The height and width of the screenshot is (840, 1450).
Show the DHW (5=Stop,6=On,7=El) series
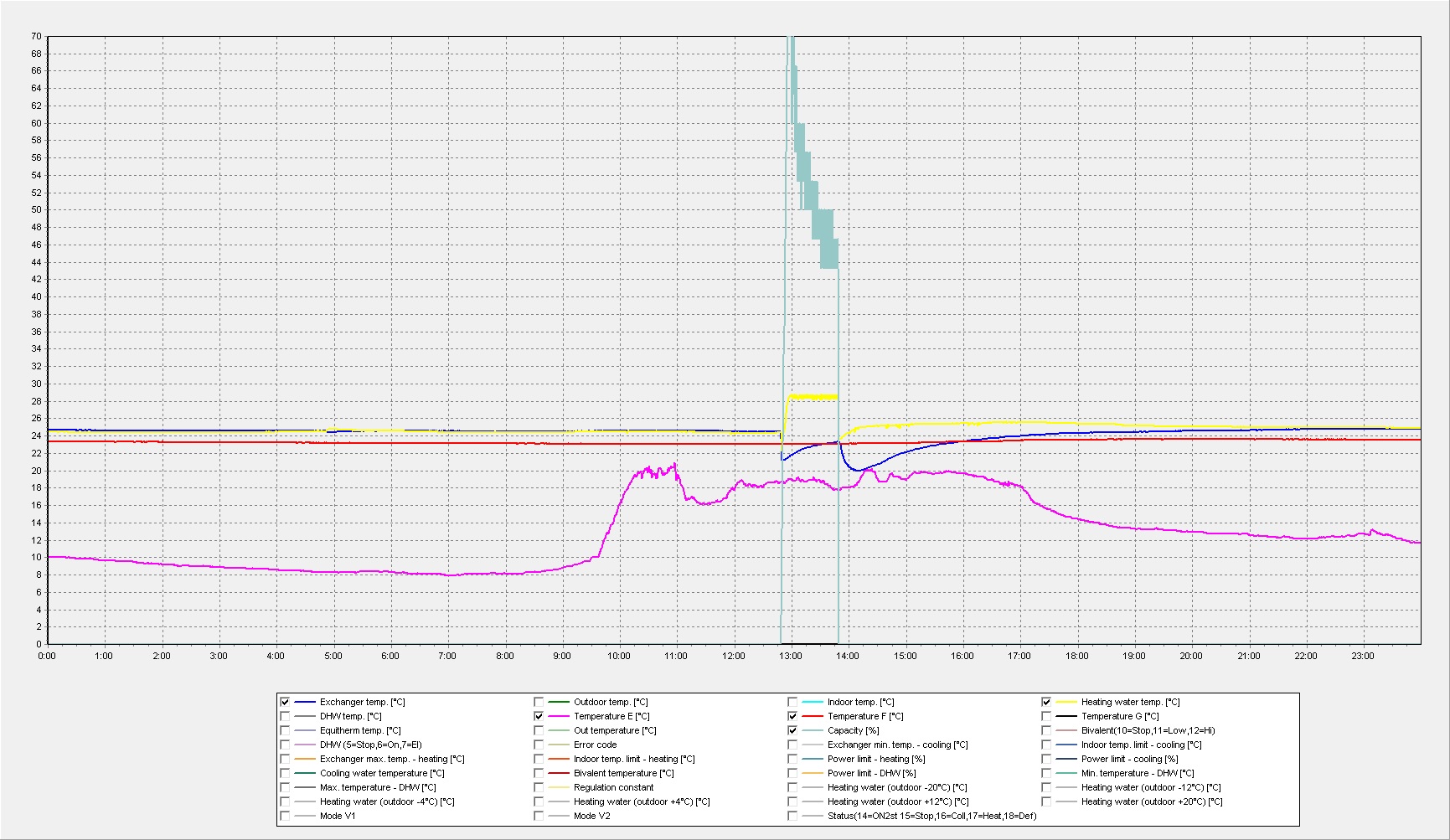(285, 745)
